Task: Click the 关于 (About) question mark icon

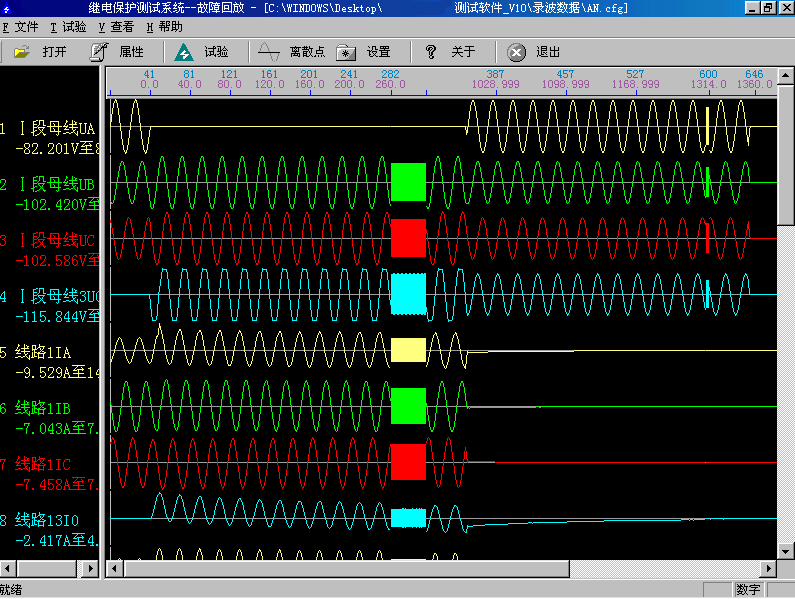Action: [x=431, y=52]
